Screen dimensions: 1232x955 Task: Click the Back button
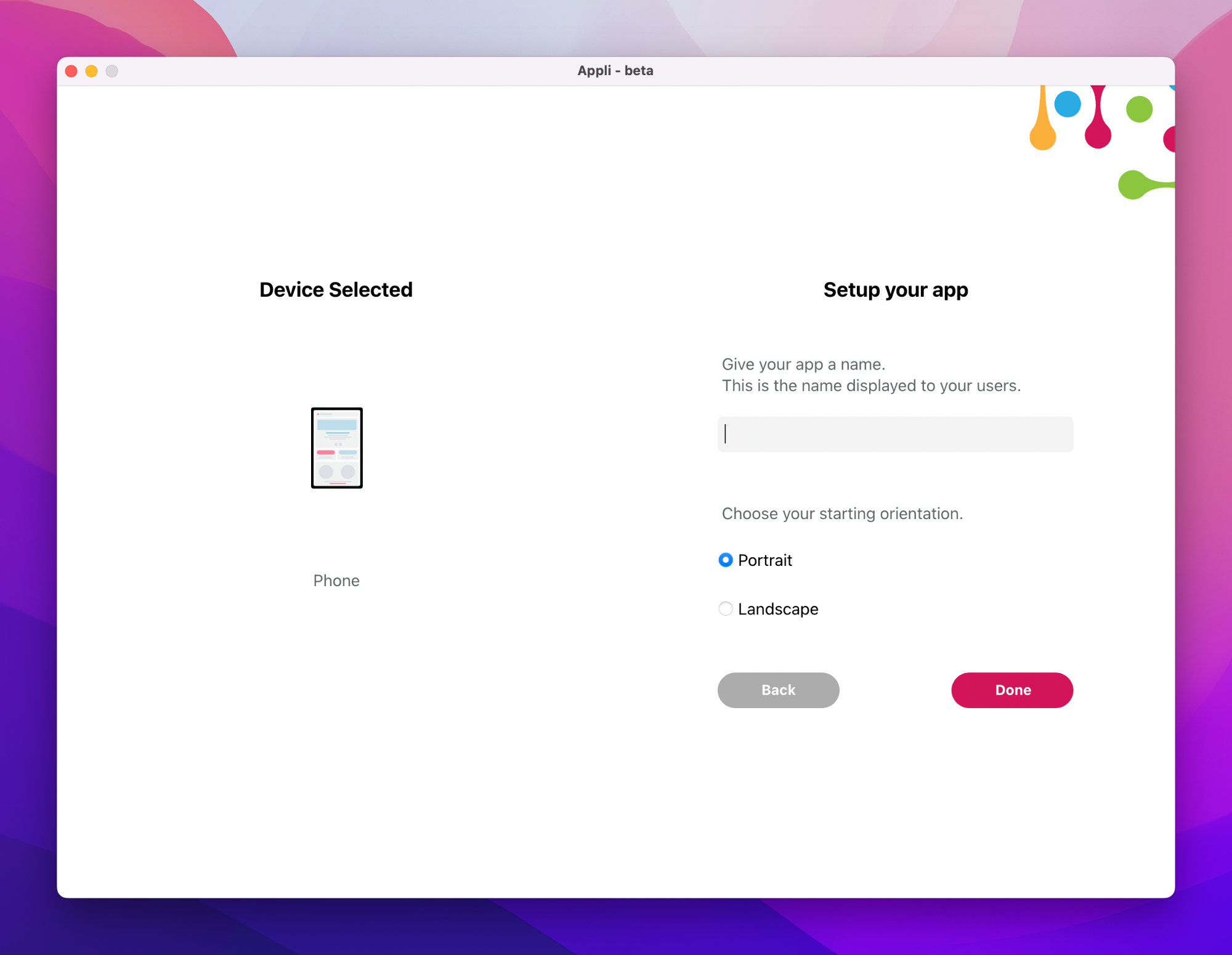coord(778,690)
